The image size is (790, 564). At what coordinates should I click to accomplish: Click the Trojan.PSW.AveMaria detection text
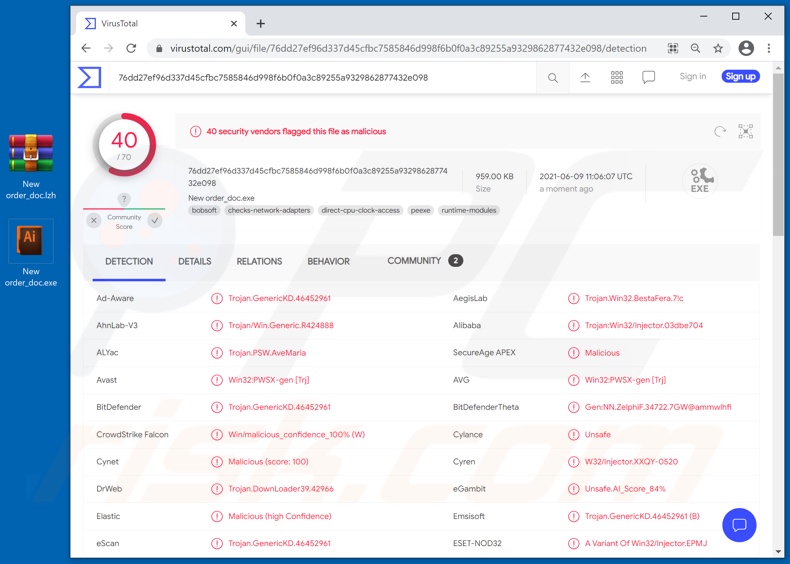[x=267, y=353]
